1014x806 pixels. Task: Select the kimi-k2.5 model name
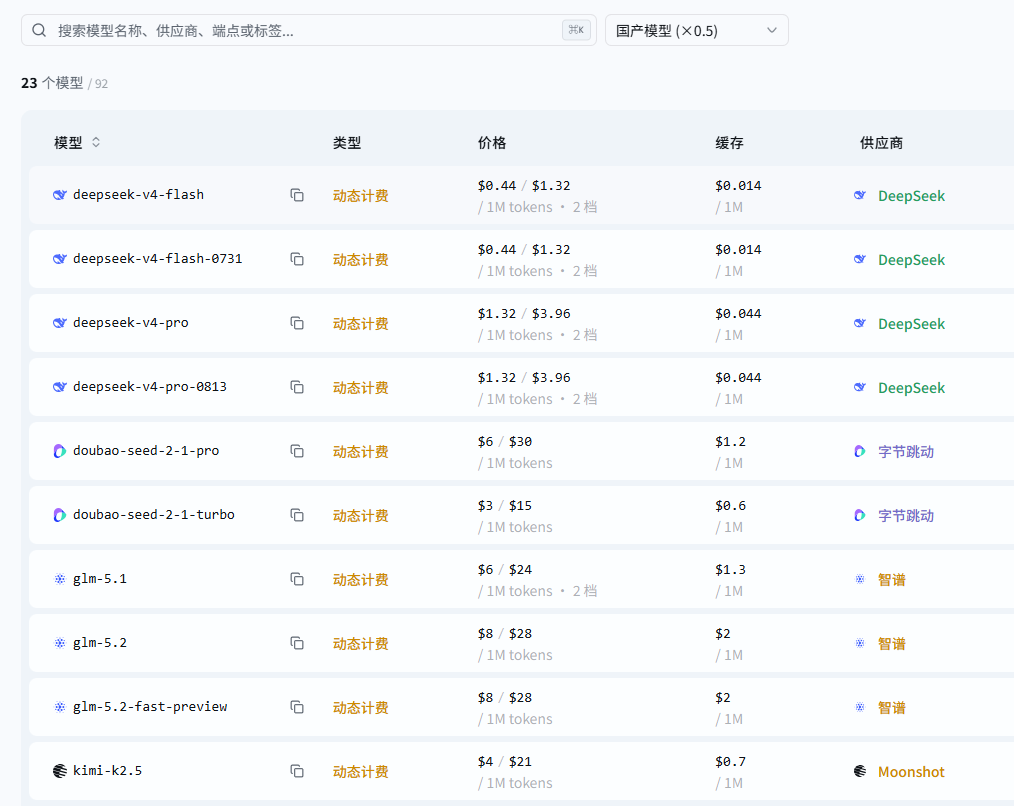[107, 771]
